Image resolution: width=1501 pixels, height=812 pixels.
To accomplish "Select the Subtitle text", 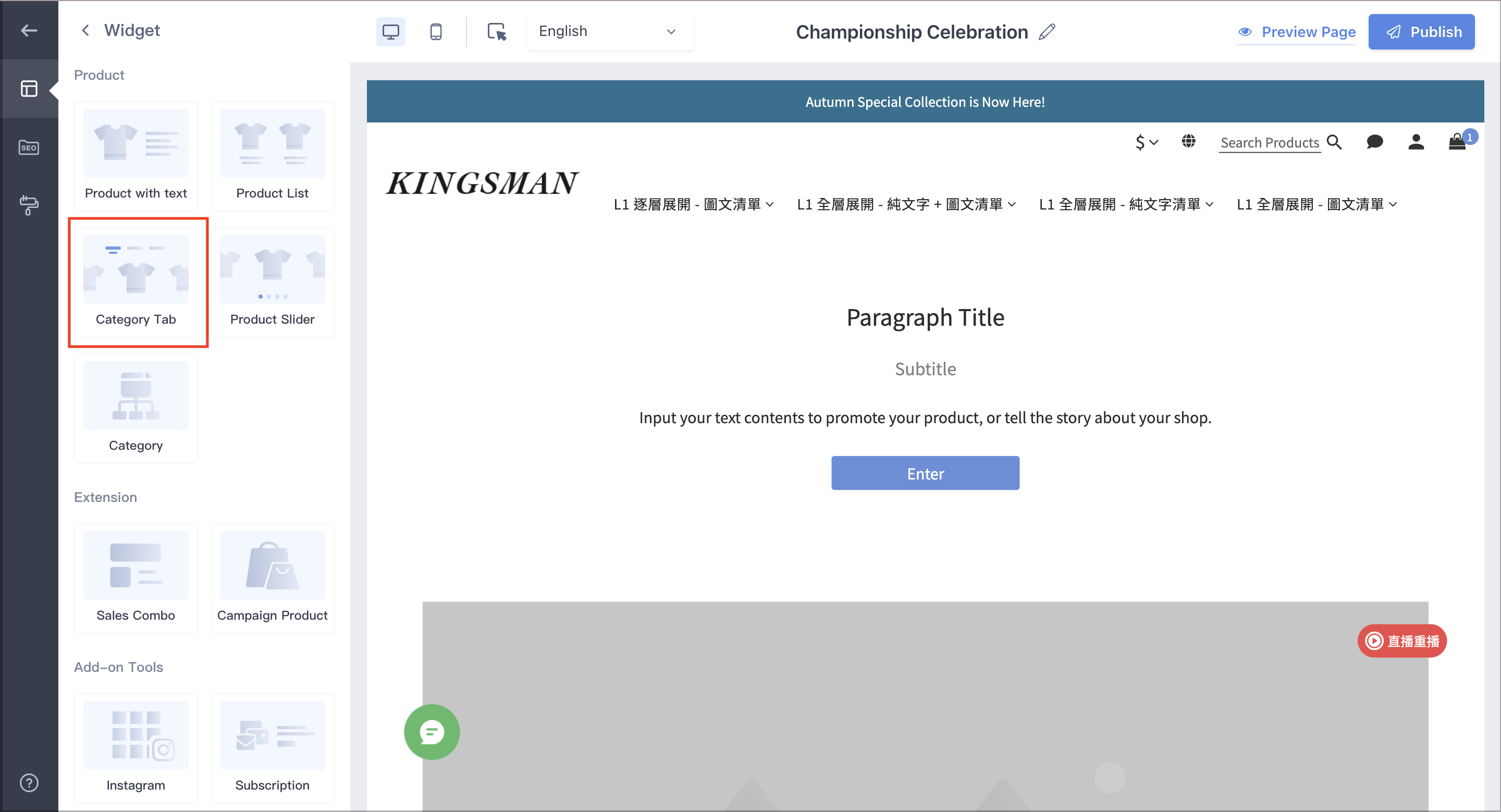I will (x=925, y=370).
